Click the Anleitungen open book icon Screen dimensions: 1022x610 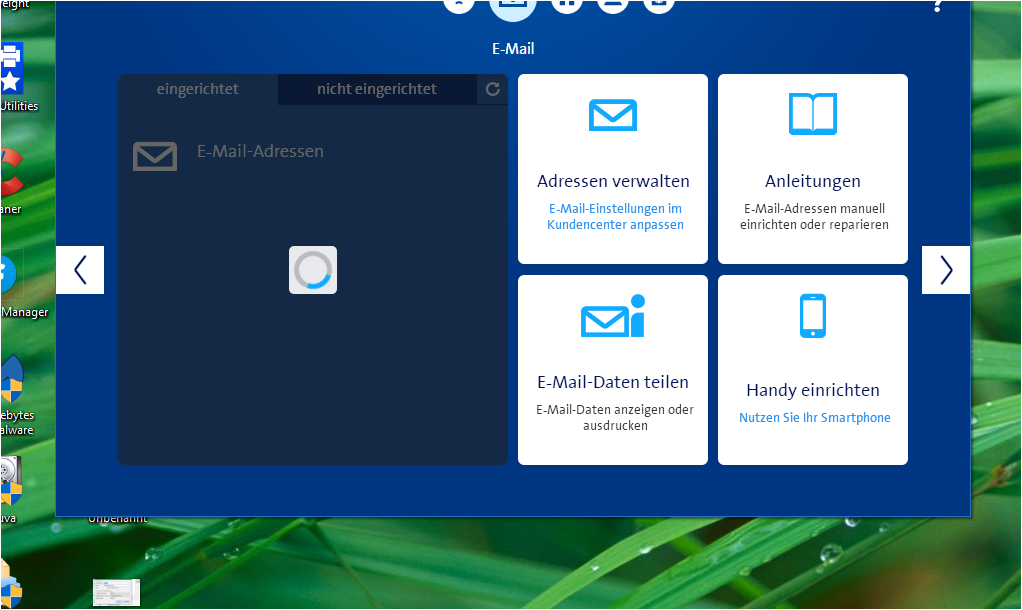click(812, 114)
